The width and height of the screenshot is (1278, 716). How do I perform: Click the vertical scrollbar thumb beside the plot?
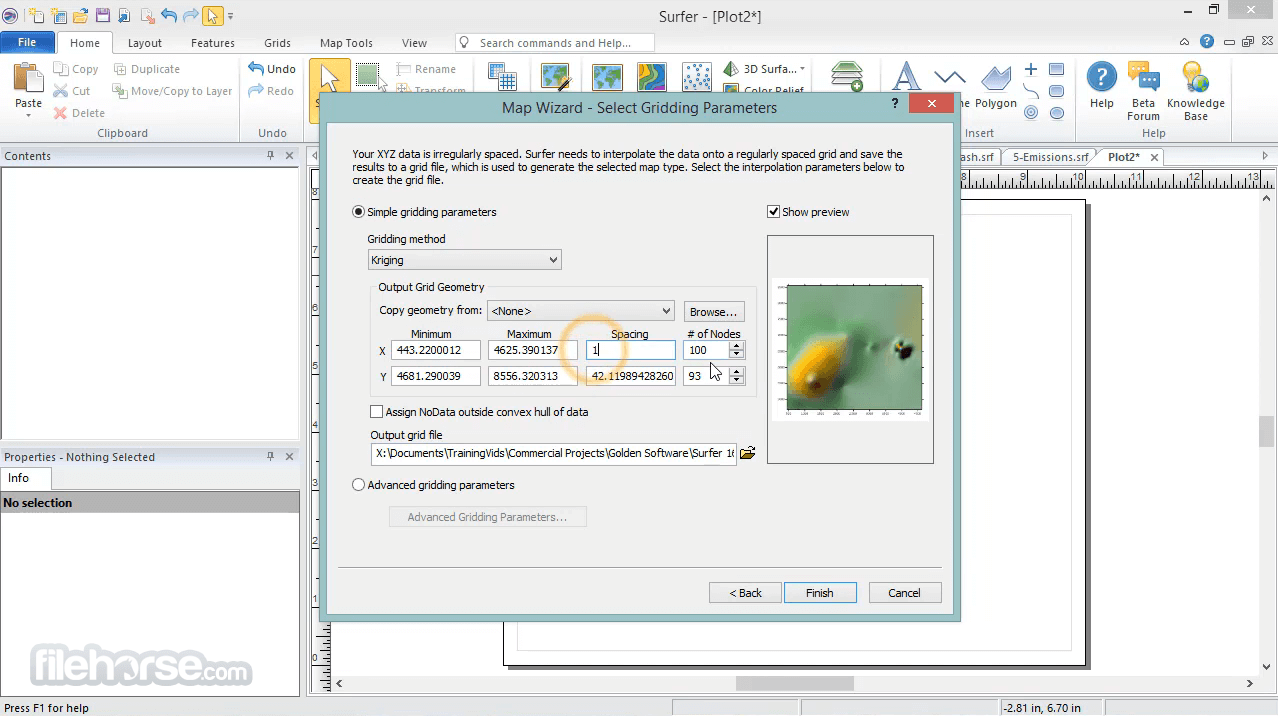(x=1266, y=432)
